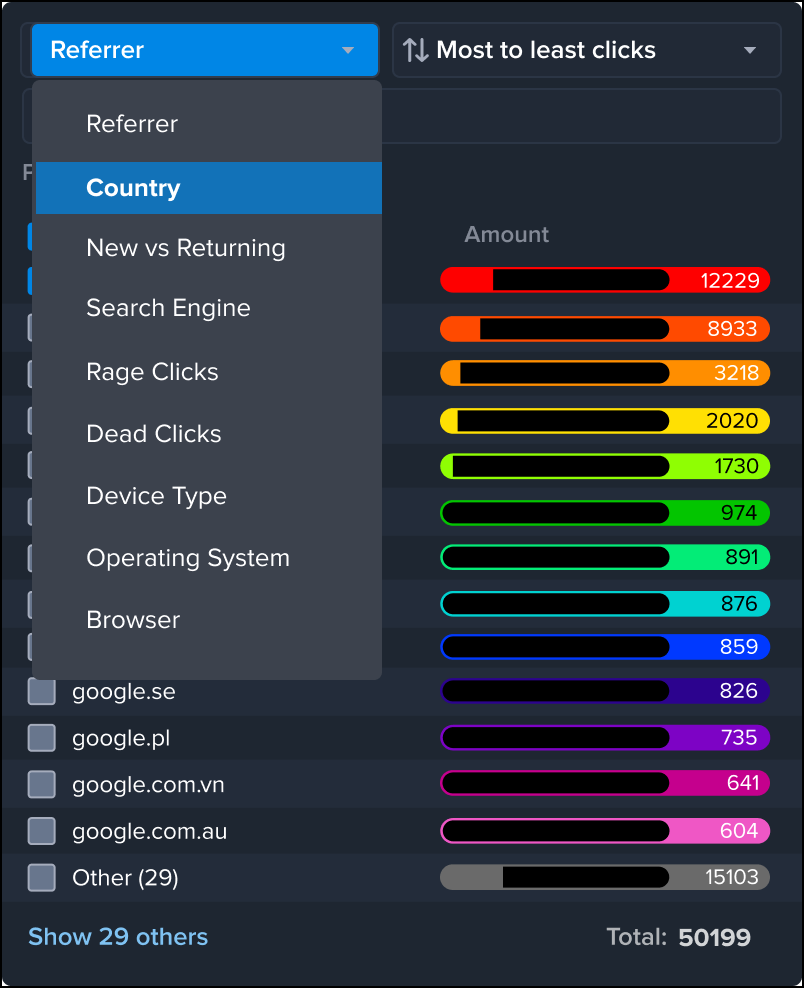Click the google.com.au referrer label
This screenshot has width=804, height=988.
149,832
